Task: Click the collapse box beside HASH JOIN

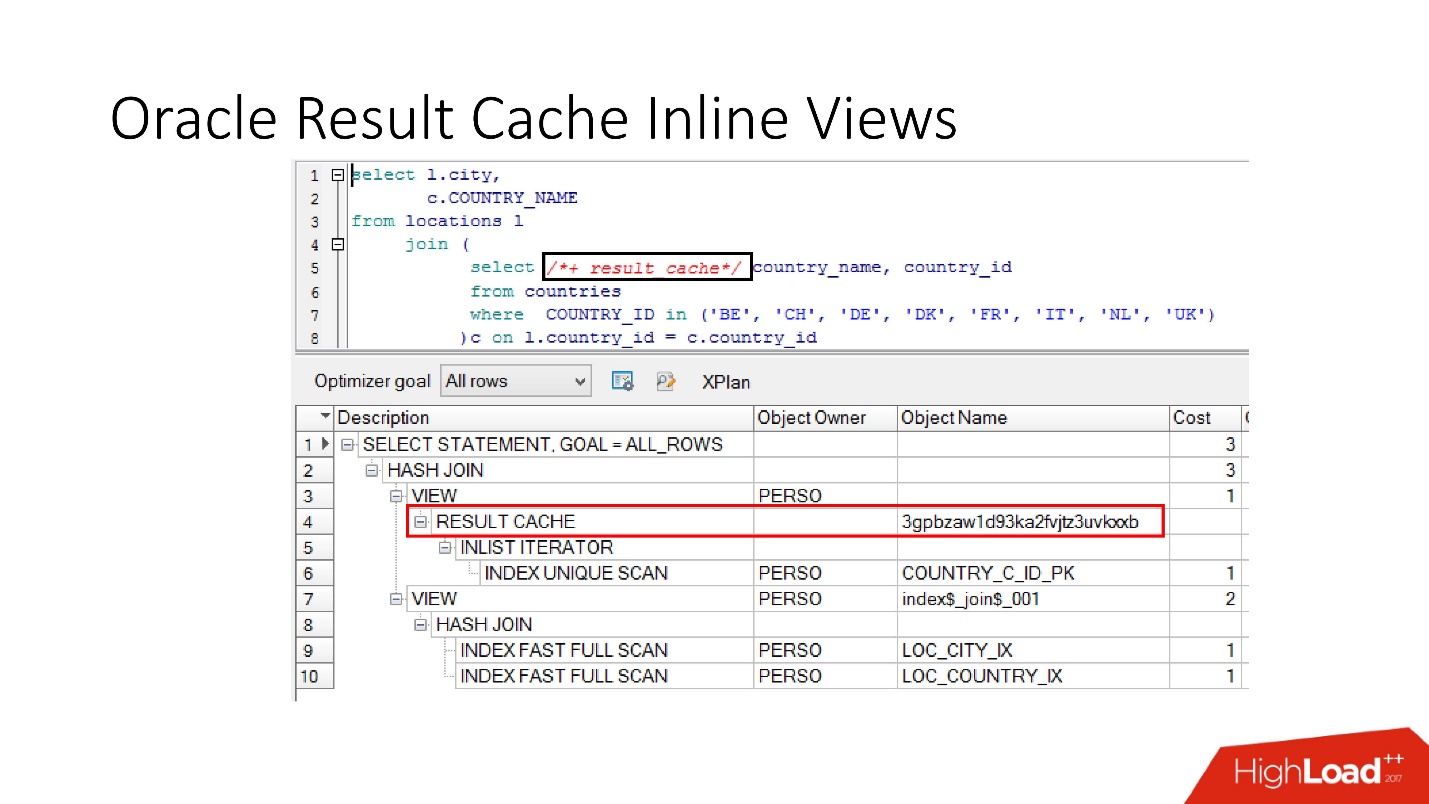Action: coord(371,470)
